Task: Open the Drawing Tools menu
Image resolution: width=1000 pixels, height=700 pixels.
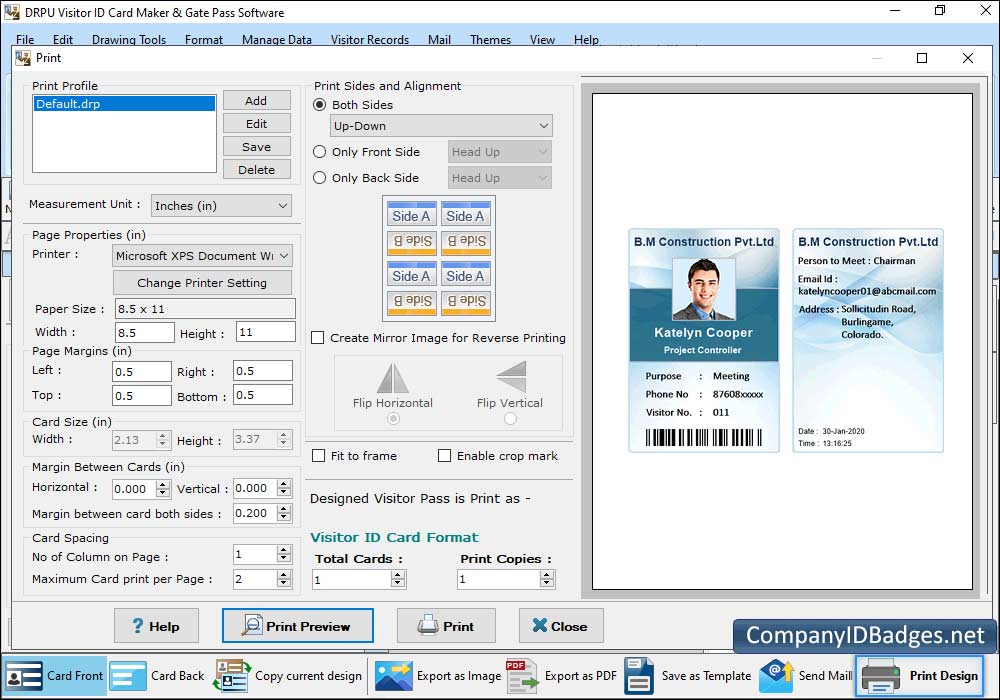Action: 129,40
